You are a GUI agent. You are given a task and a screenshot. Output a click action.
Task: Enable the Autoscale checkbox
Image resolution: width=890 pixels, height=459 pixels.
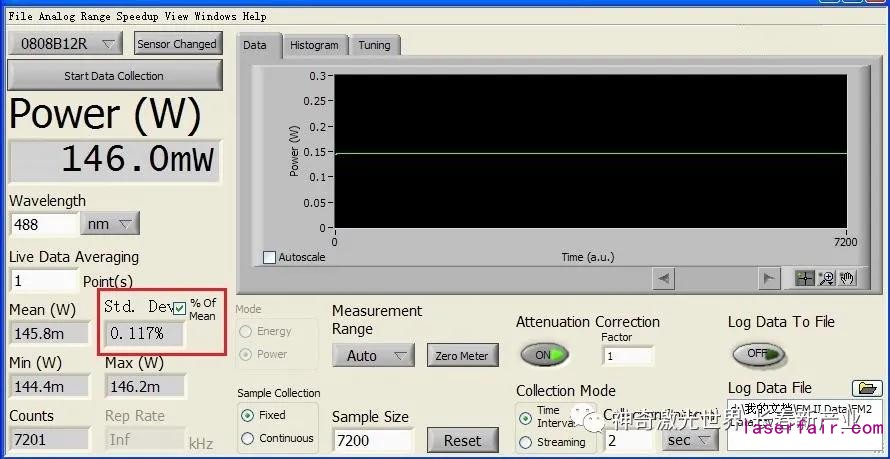pos(269,258)
